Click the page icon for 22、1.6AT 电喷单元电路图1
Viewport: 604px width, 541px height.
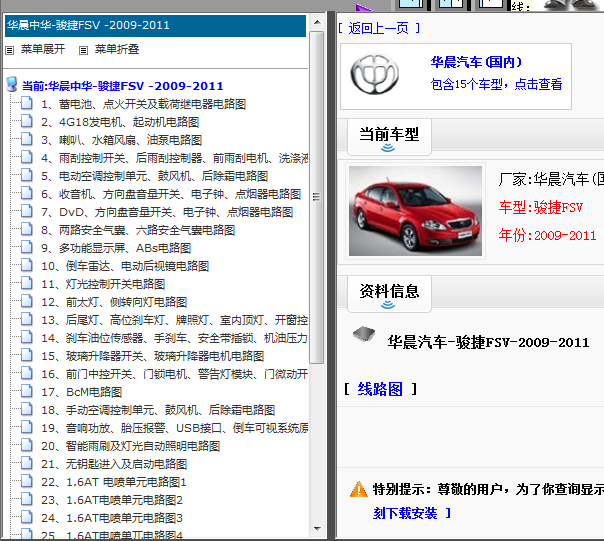click(27, 481)
